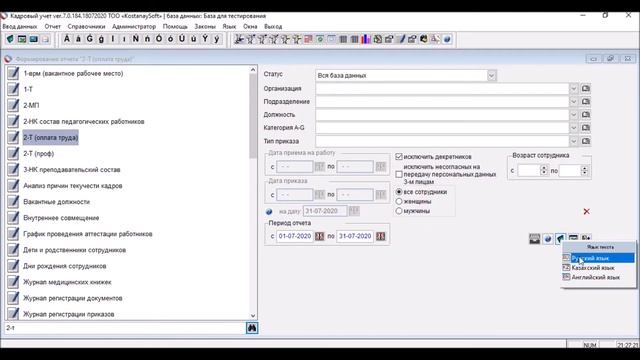The height and width of the screenshot is (360, 640).
Task: Click the green shield icon on main toolbar
Action: pyautogui.click(x=10, y=39)
